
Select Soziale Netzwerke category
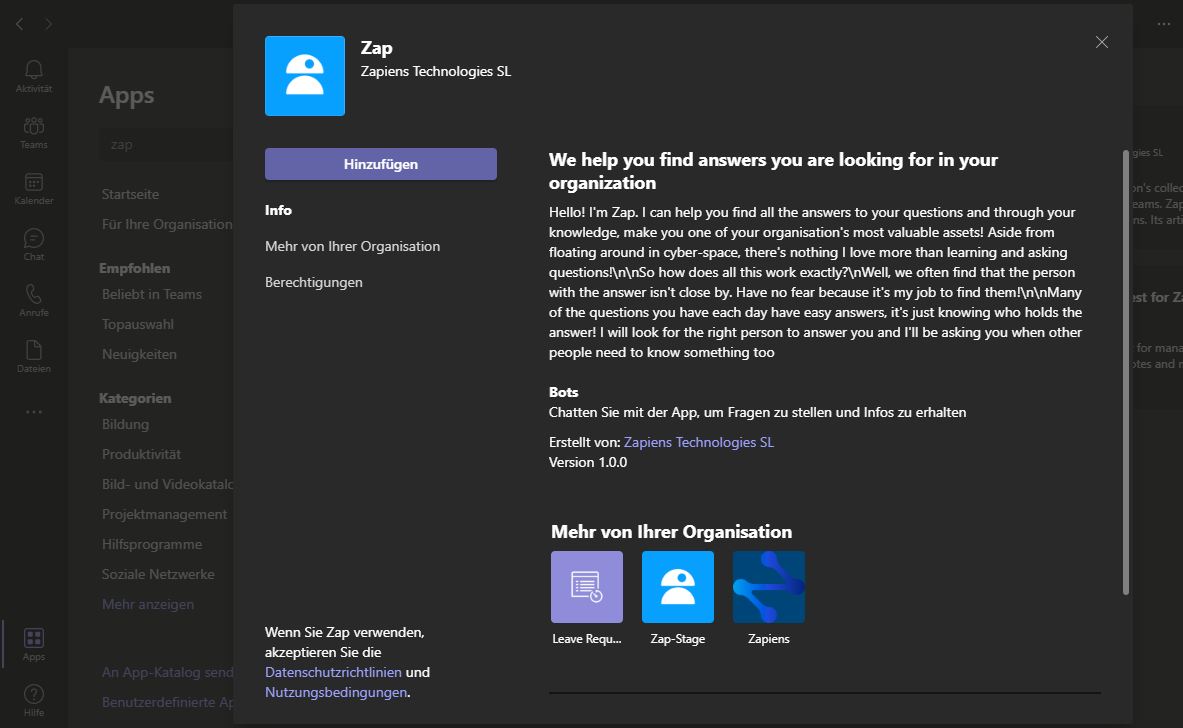click(x=158, y=574)
